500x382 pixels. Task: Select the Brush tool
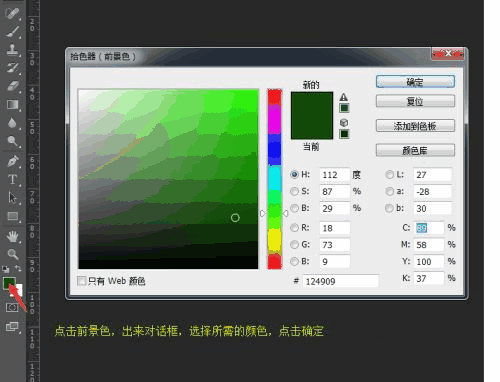point(12,32)
